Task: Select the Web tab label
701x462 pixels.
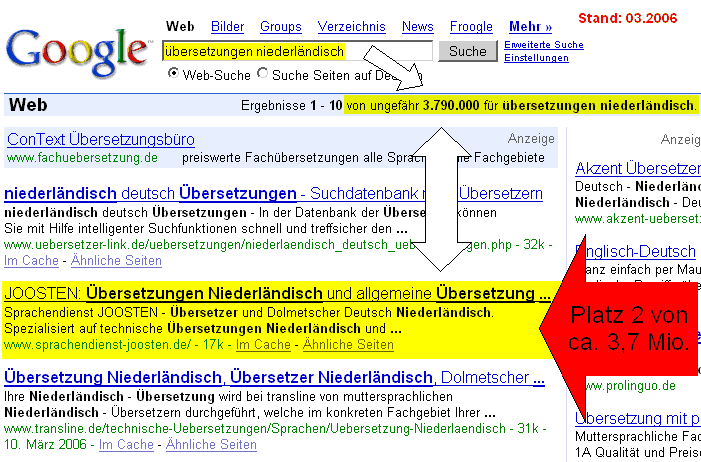Action: tap(180, 27)
